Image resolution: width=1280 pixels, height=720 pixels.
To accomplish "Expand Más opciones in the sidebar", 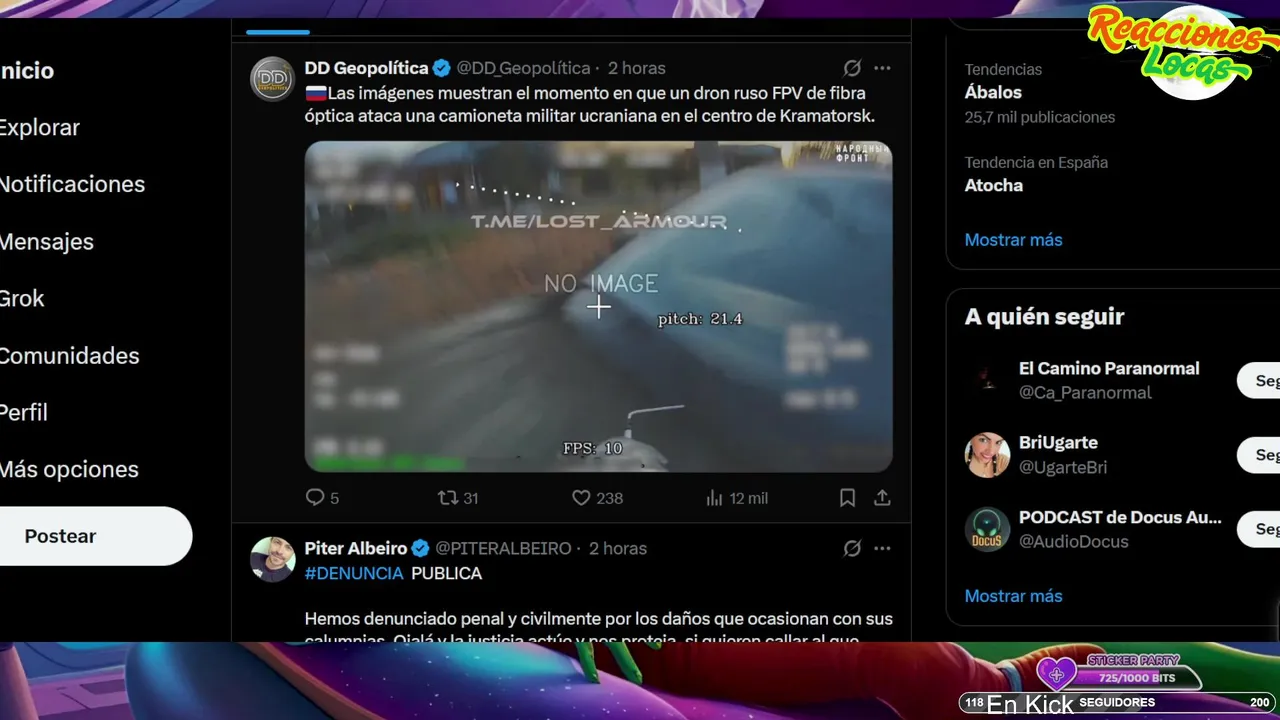I will coord(69,470).
